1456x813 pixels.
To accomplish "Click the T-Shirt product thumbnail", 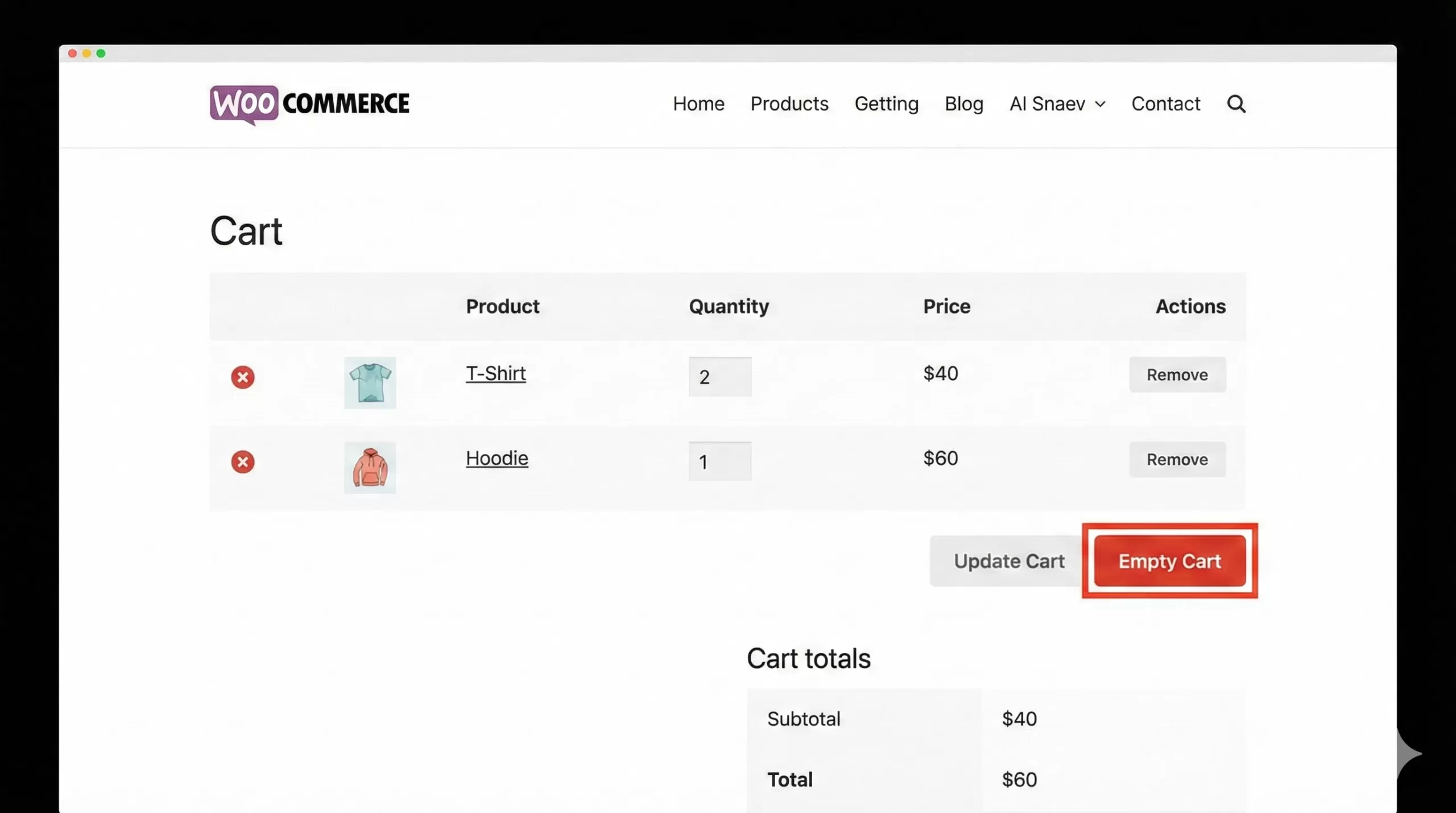I will click(370, 383).
